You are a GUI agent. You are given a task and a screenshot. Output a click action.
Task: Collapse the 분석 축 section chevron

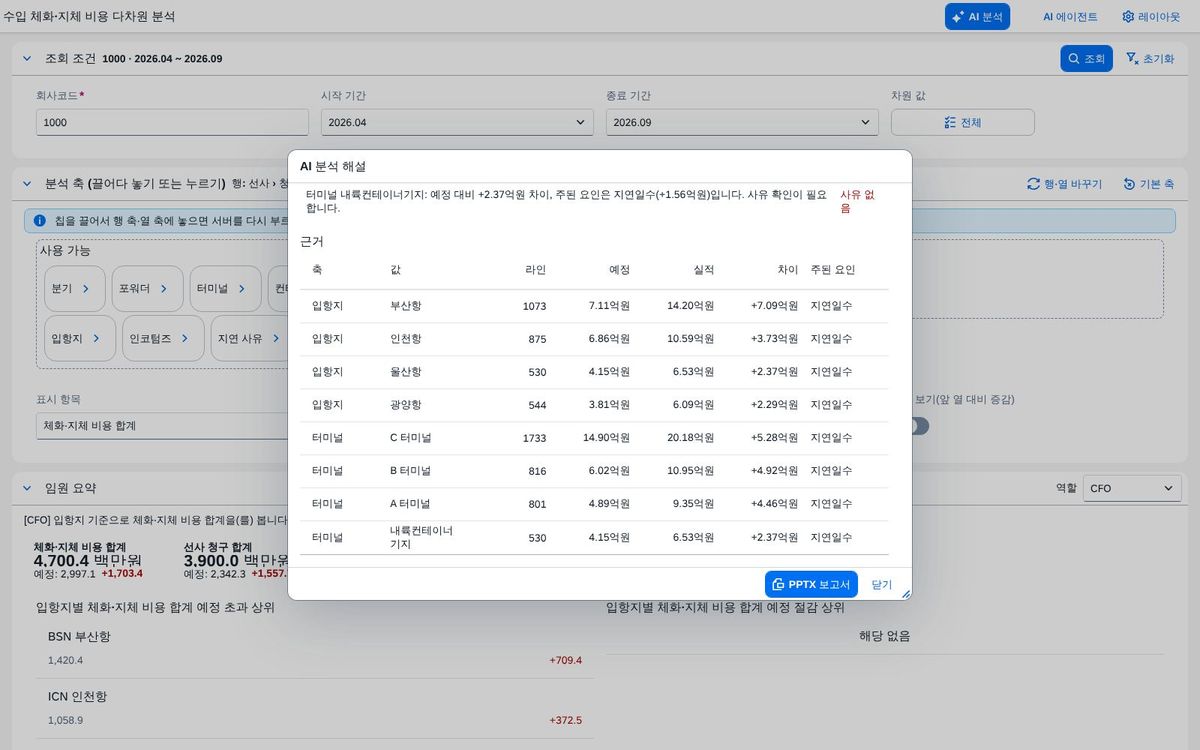click(27, 184)
